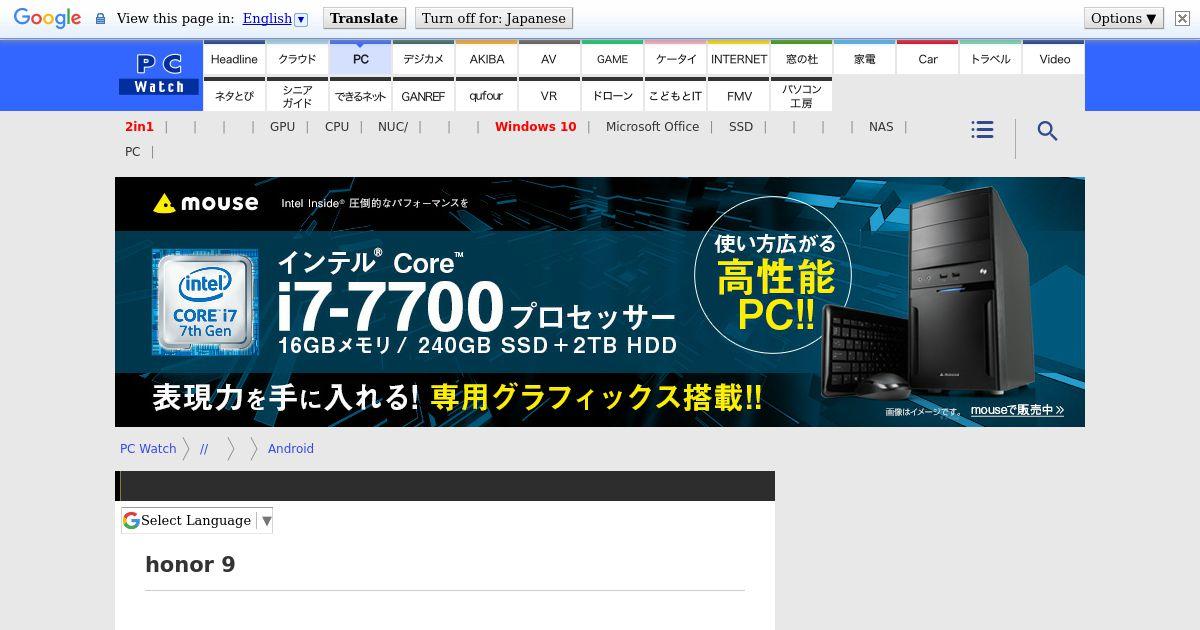Open the GANREF tab

(x=423, y=95)
